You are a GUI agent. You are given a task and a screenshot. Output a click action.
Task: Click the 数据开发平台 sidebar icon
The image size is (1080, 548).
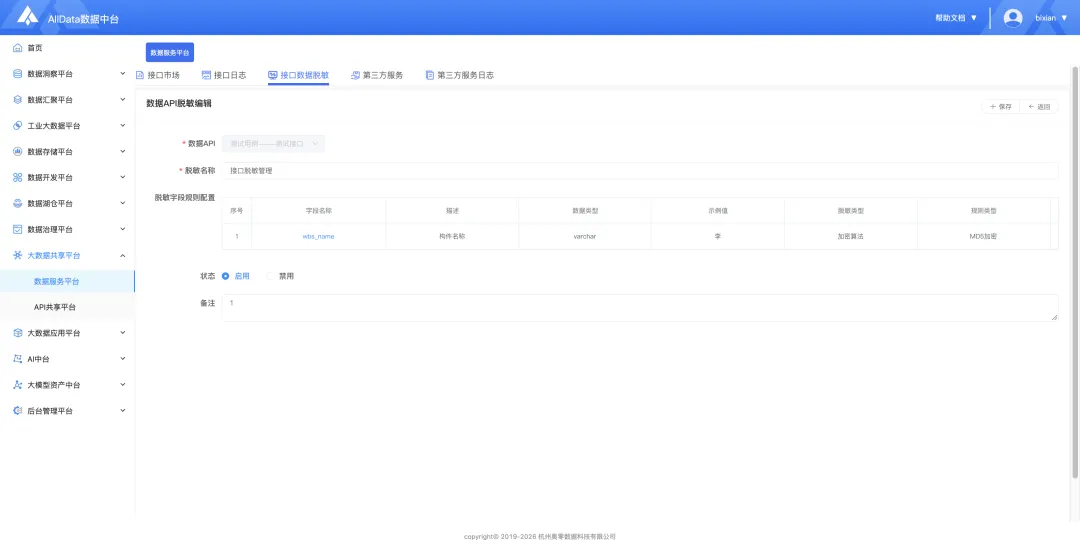18,178
